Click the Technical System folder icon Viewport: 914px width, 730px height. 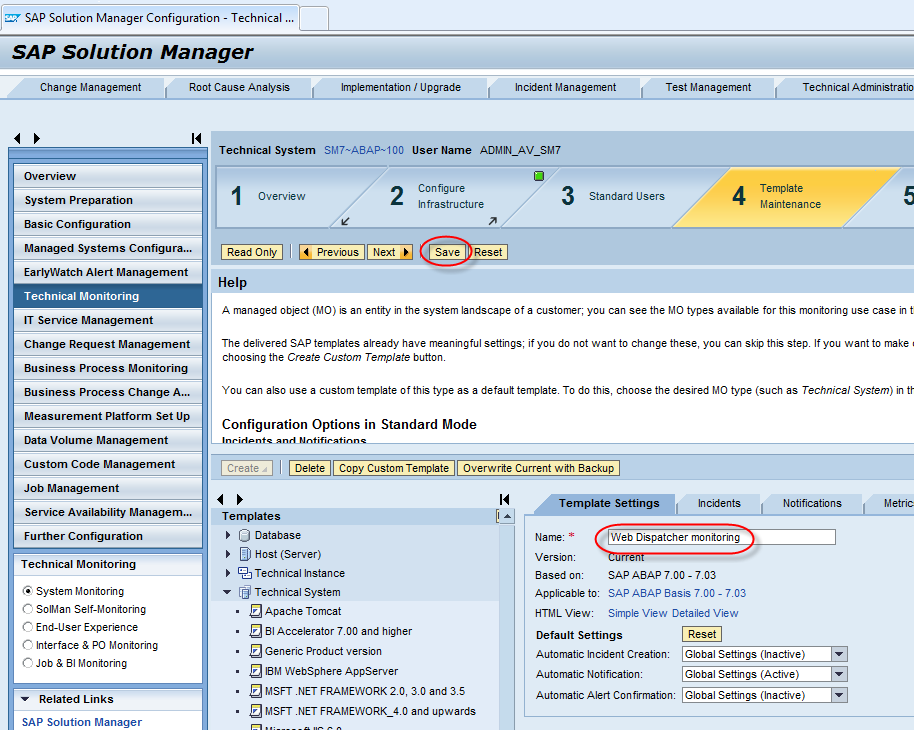[245, 592]
